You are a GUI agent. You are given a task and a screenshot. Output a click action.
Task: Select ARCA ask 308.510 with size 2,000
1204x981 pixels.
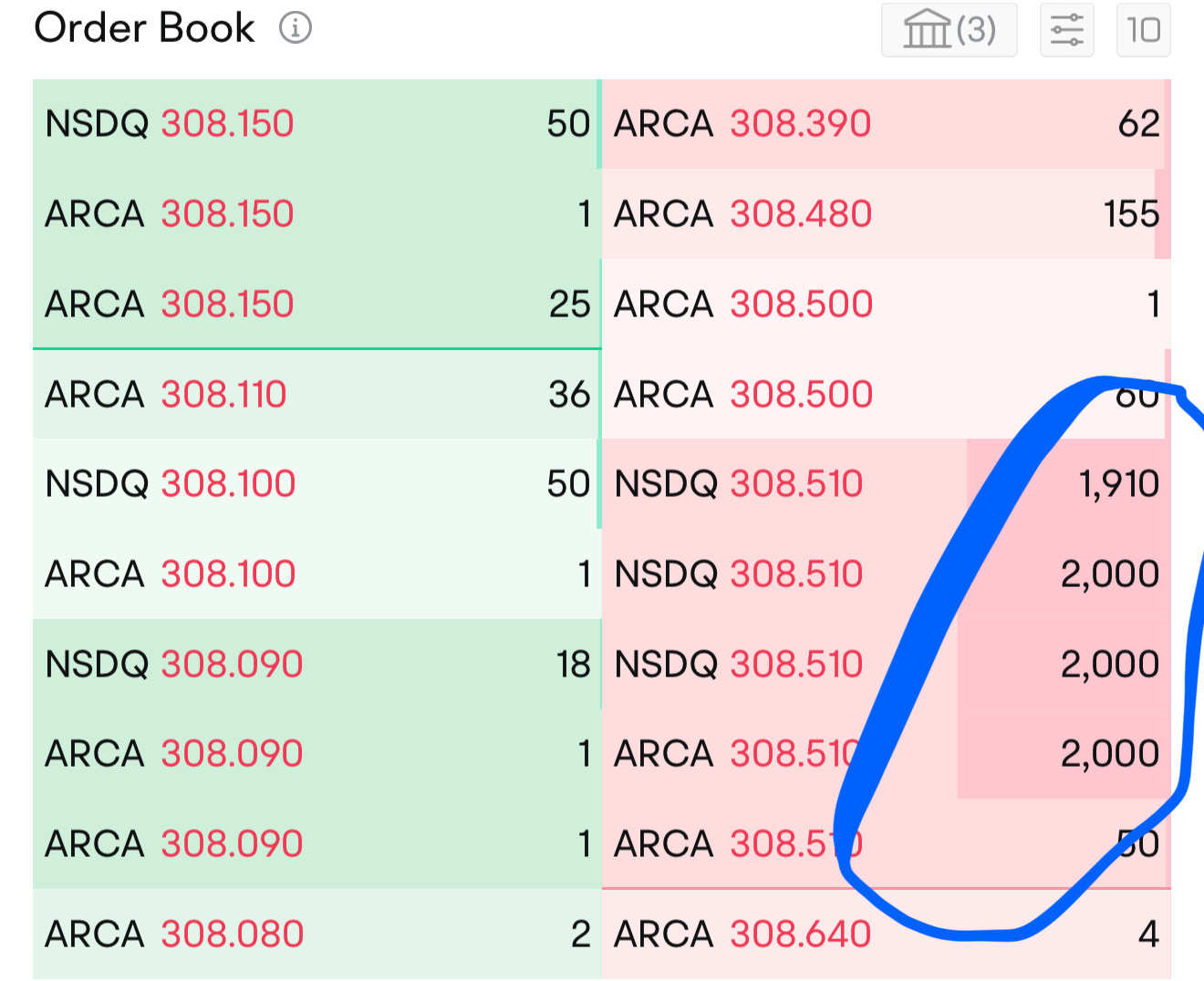pos(886,754)
